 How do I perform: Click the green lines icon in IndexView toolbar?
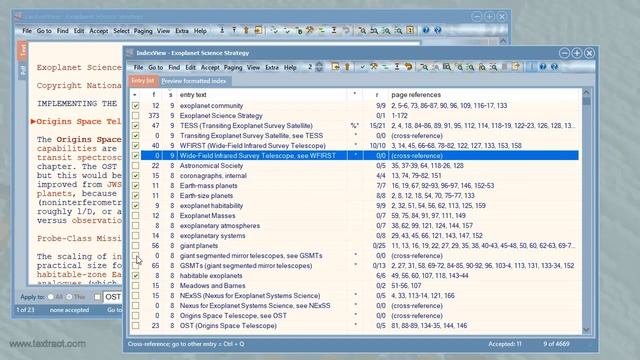(385, 67)
